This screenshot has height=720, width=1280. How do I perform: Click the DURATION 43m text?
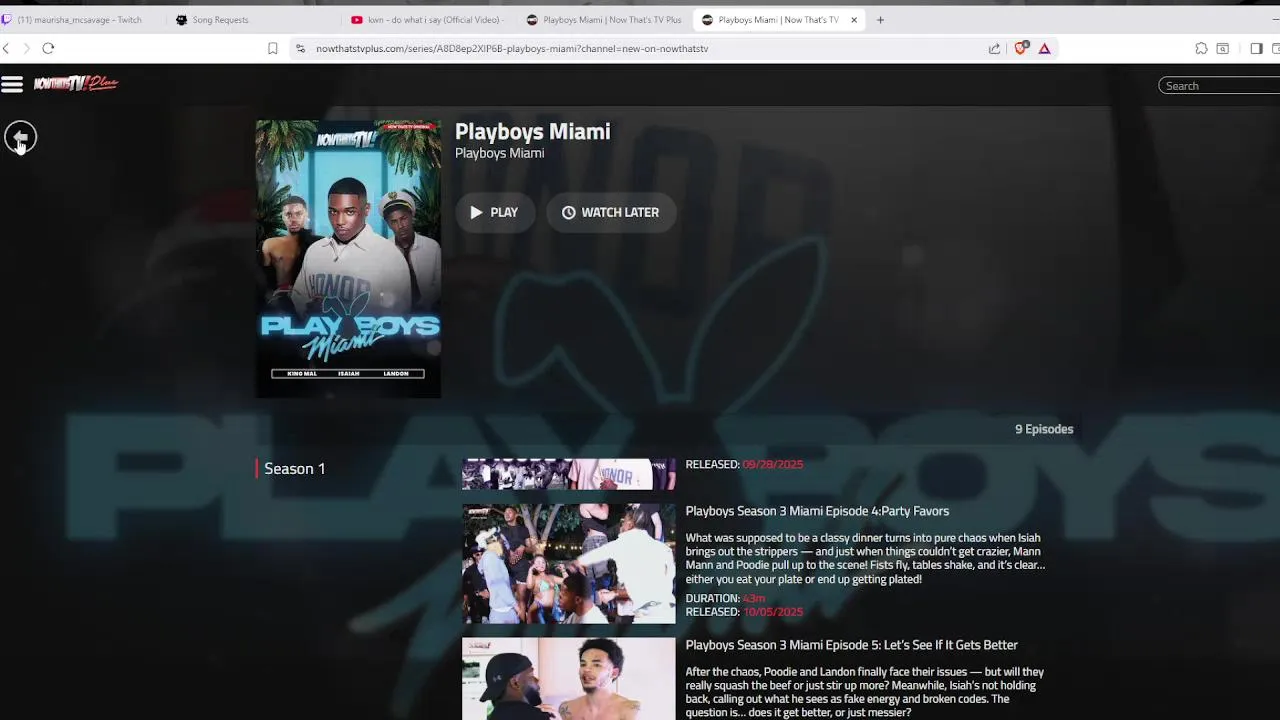click(x=725, y=598)
